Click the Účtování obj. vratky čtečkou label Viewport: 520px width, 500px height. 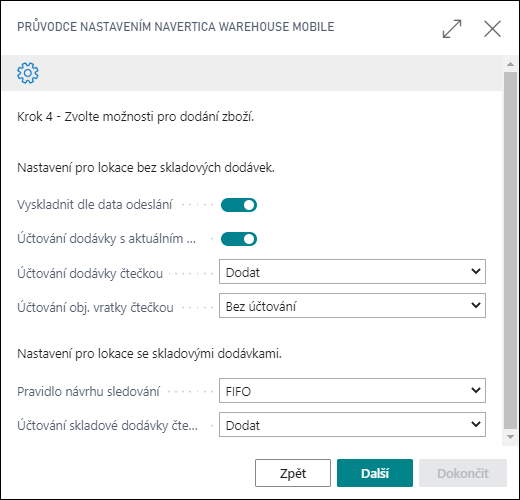click(95, 307)
